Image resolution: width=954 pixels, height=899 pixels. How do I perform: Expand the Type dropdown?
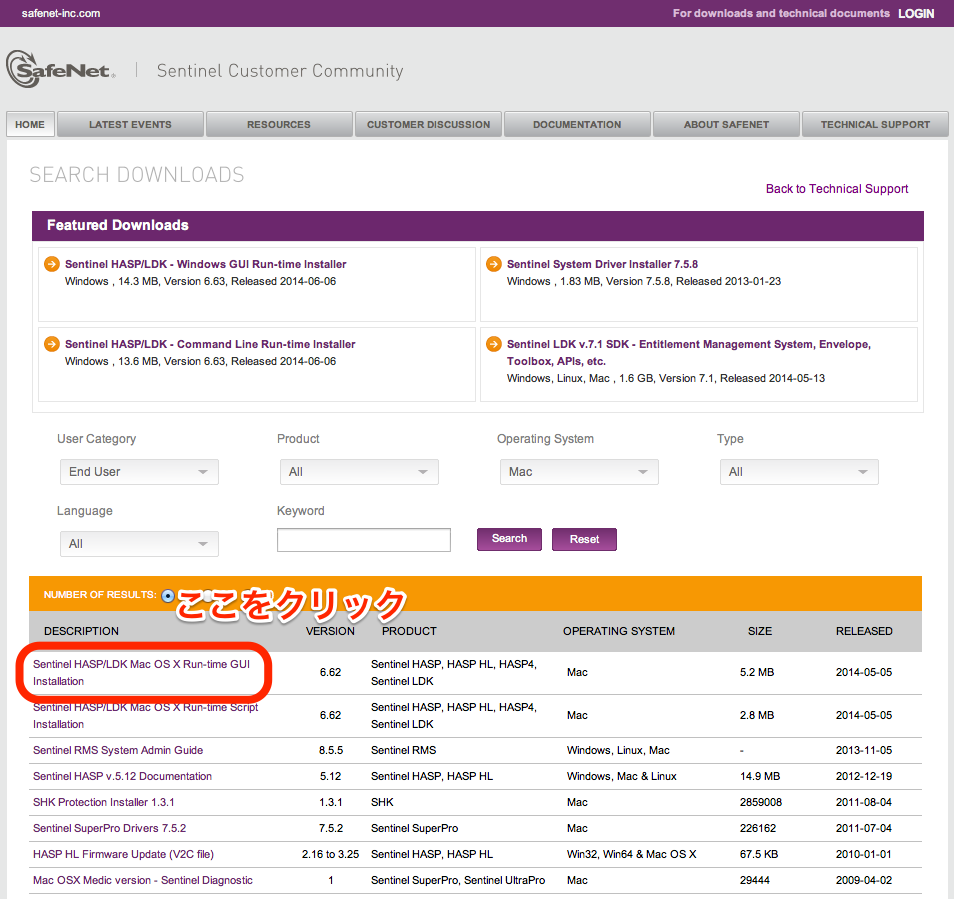click(799, 472)
